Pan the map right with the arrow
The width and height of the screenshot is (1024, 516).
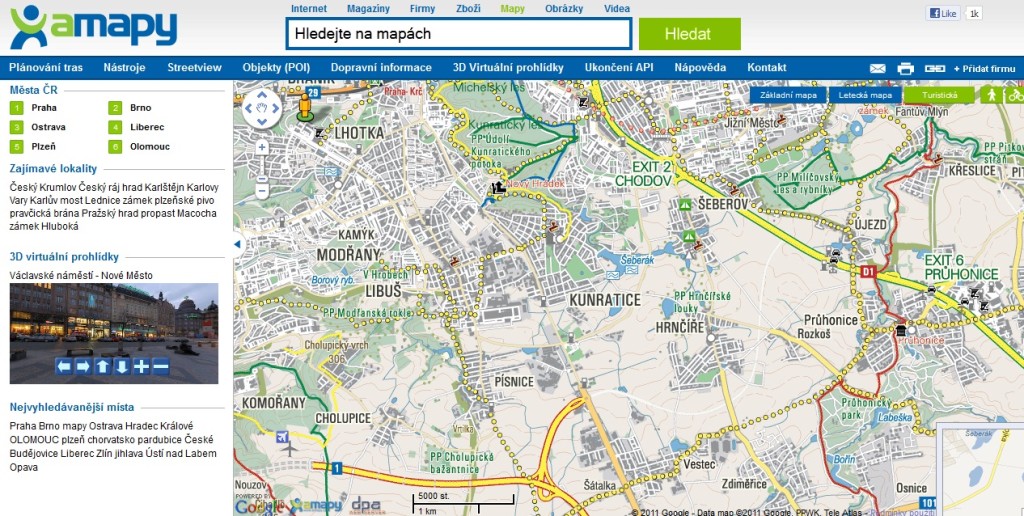click(275, 108)
